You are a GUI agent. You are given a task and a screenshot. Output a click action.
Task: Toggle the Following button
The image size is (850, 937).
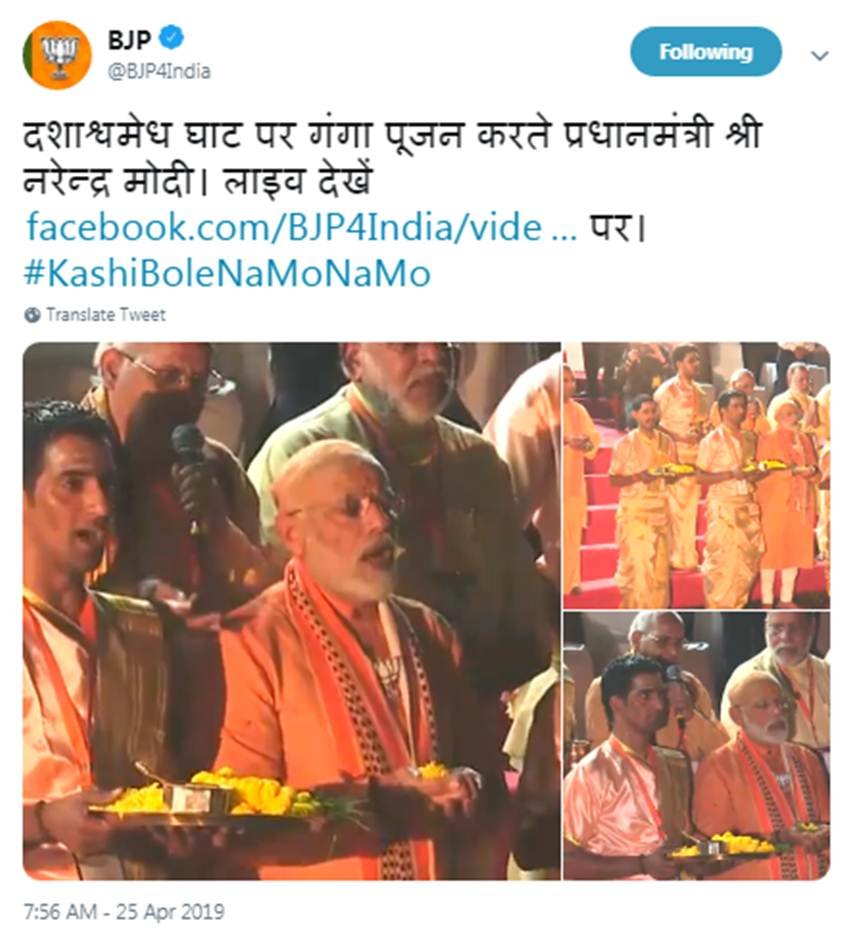[706, 52]
